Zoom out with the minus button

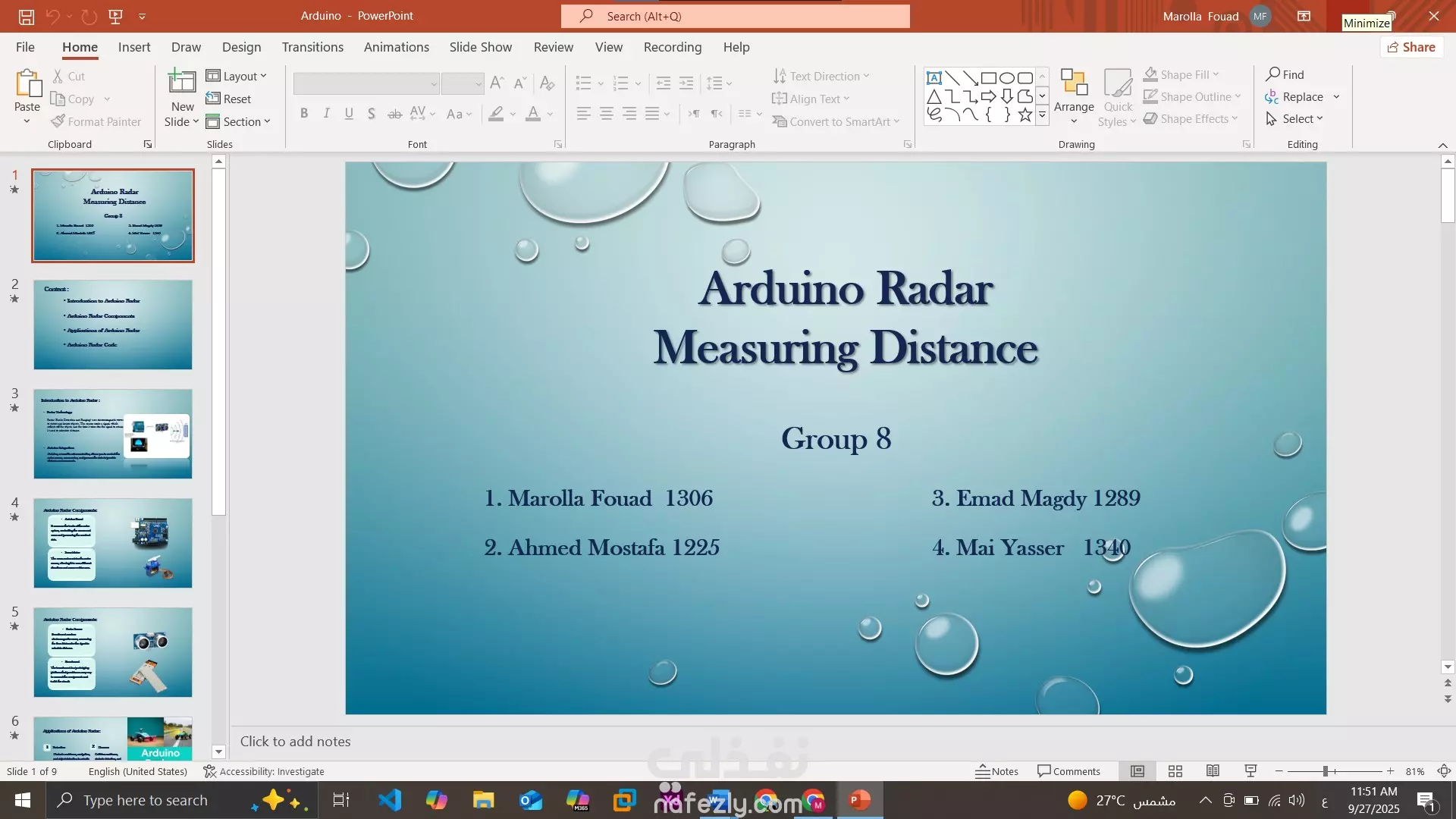(1279, 771)
